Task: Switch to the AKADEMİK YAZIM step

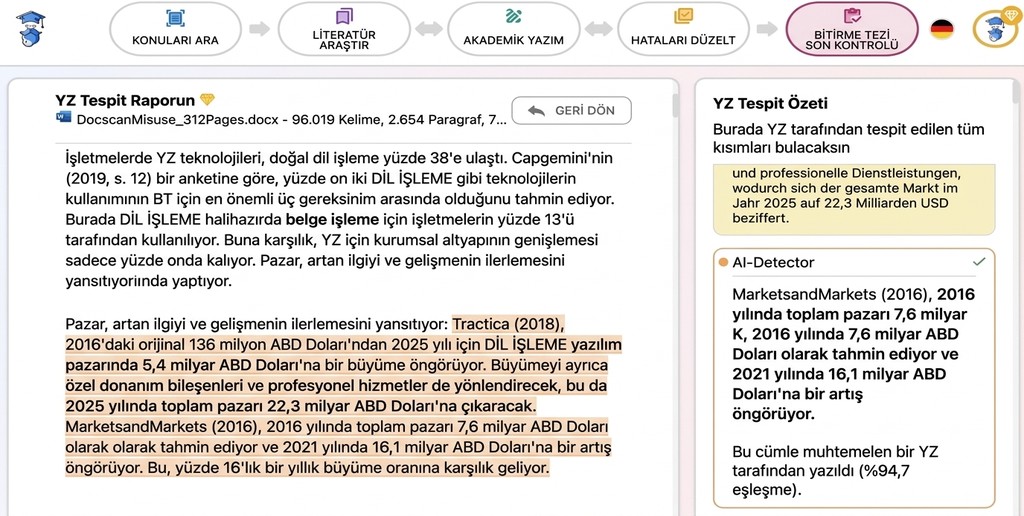Action: 513,29
